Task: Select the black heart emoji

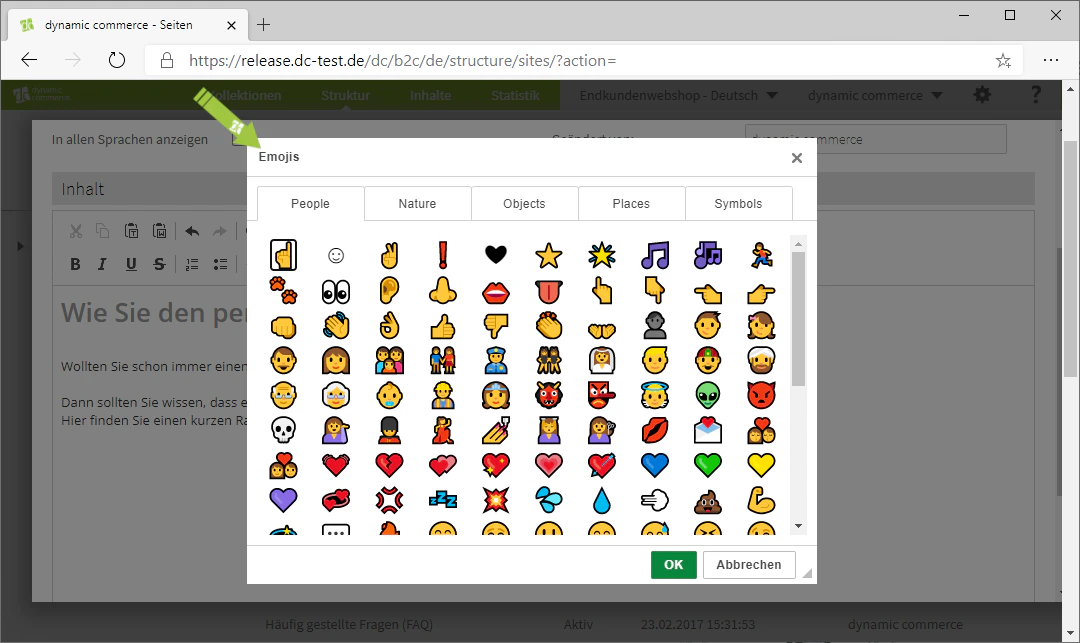Action: coord(495,255)
